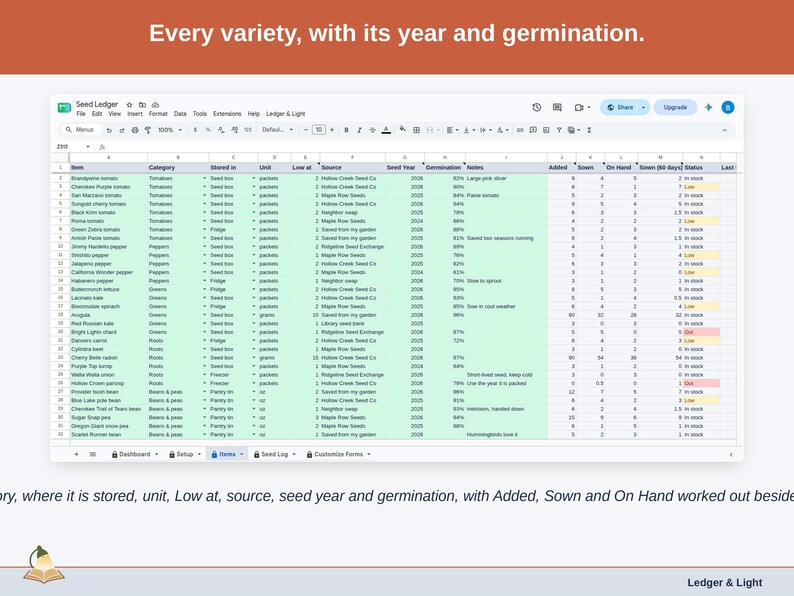Open the zoom 100% dropdown
794x596 pixels.
pos(169,130)
